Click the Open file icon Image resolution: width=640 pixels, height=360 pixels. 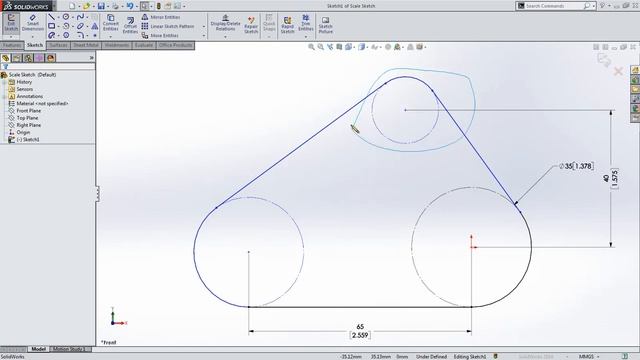(x=86, y=6)
